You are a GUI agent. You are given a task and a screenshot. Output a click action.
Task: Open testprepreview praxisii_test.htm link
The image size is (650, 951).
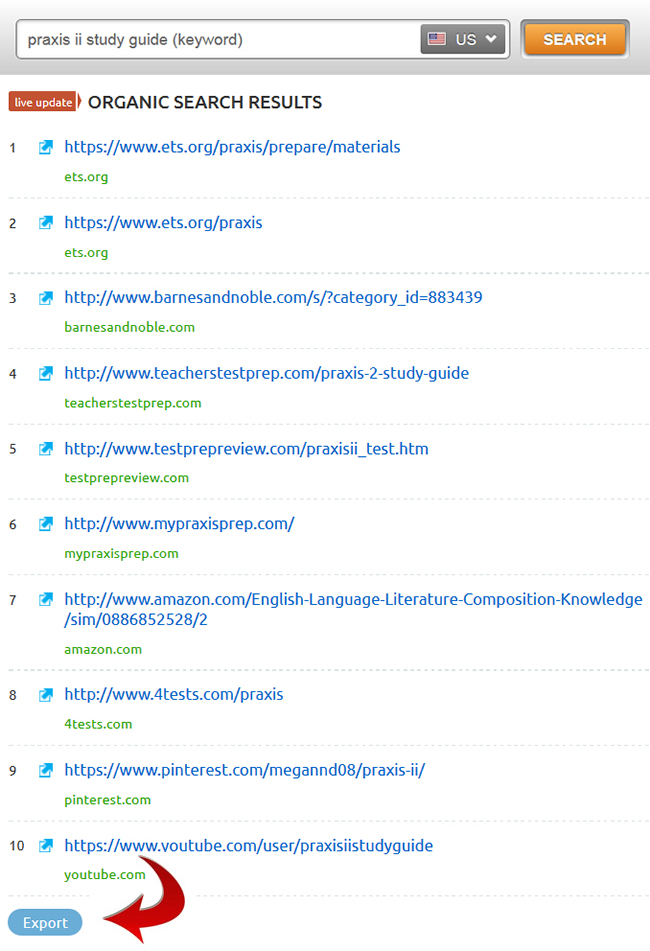click(246, 449)
